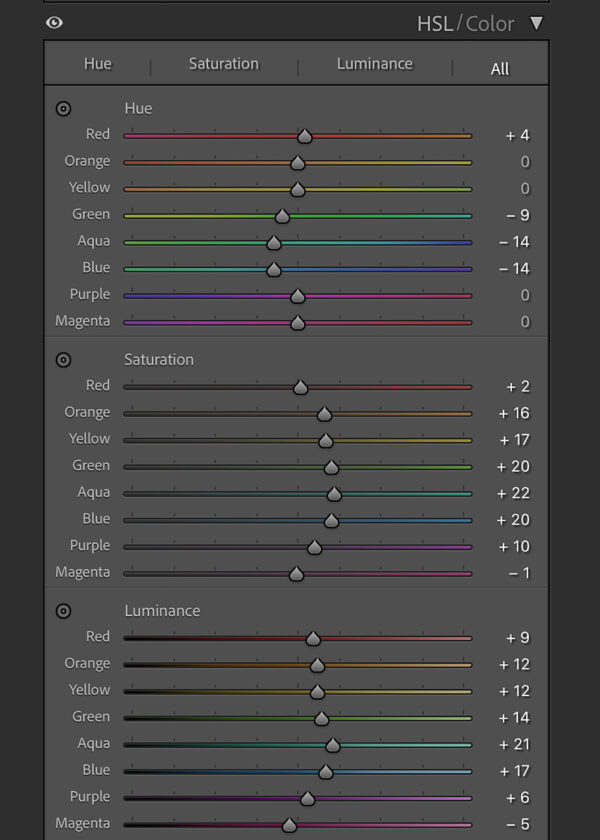Click the Red label in the Hue section
The height and width of the screenshot is (840, 600).
coord(98,134)
